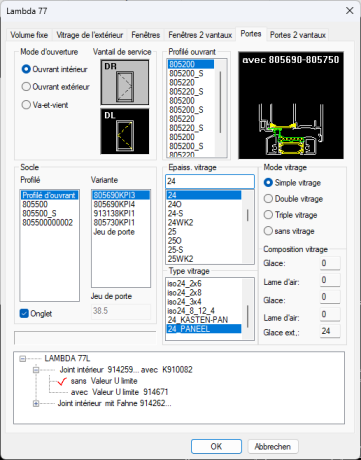
Task: Uncheck the Onglet checkbox
Action: pos(24,314)
